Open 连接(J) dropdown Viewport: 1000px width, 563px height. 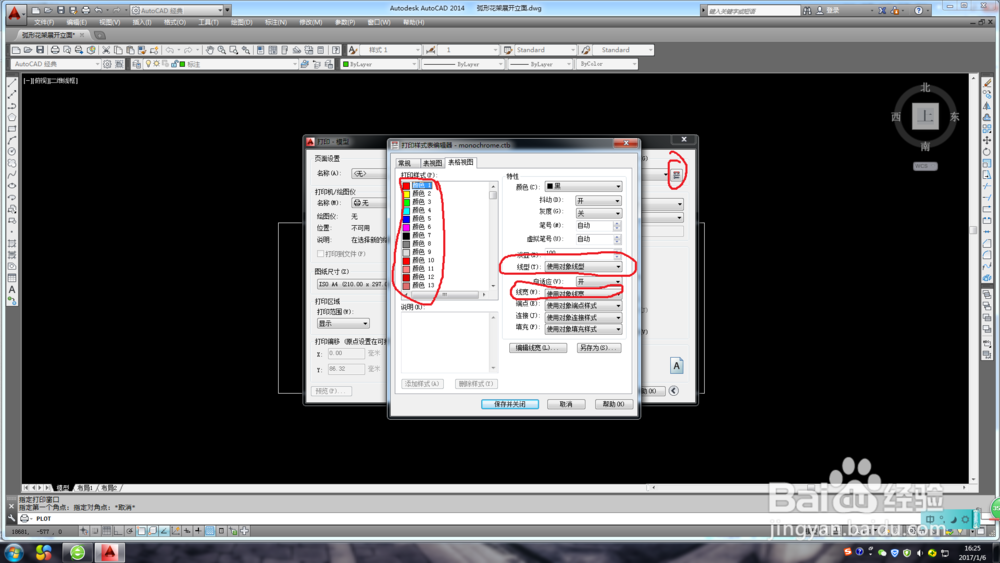(x=583, y=317)
